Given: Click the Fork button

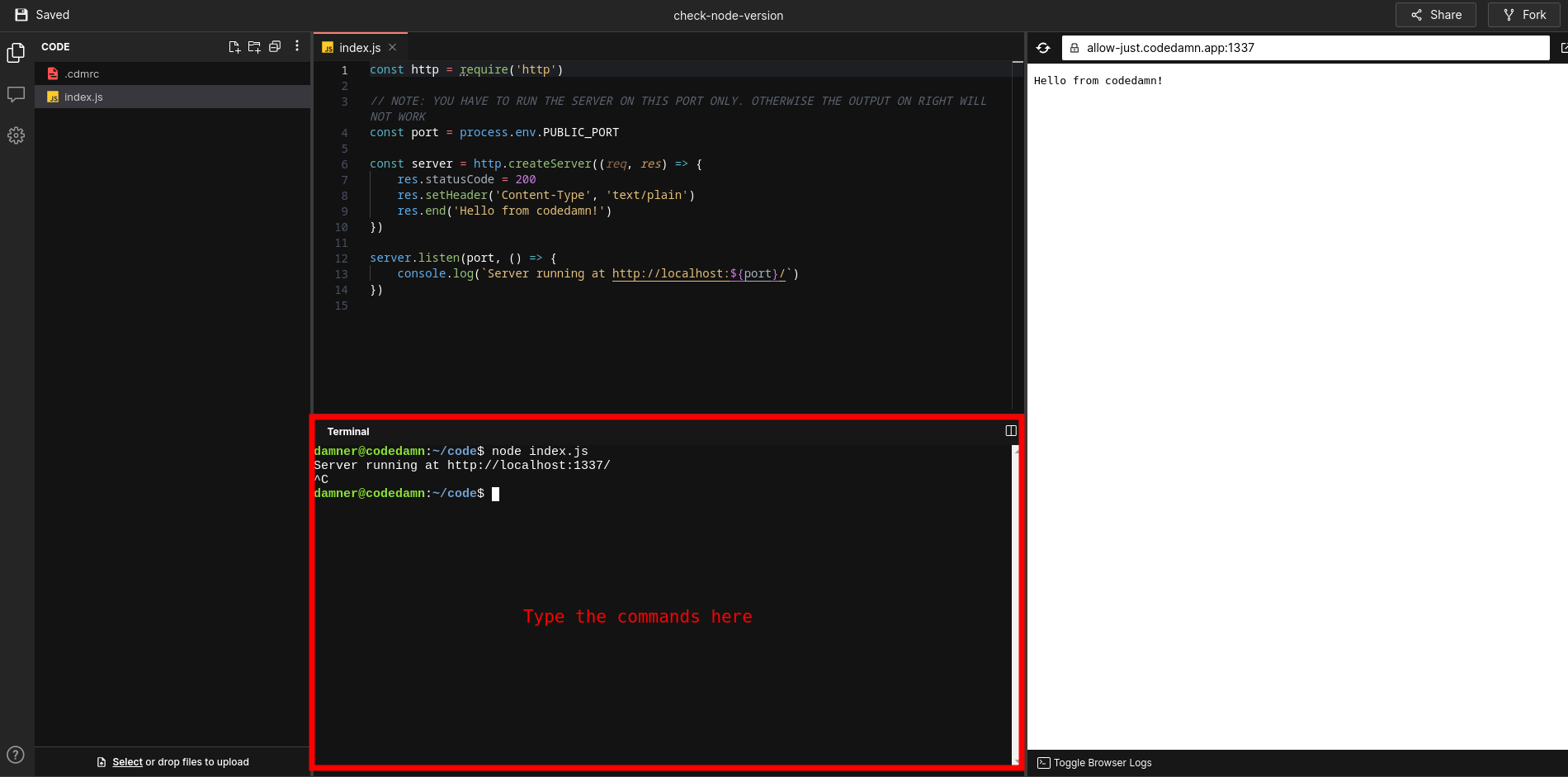Looking at the screenshot, I should (x=1523, y=14).
